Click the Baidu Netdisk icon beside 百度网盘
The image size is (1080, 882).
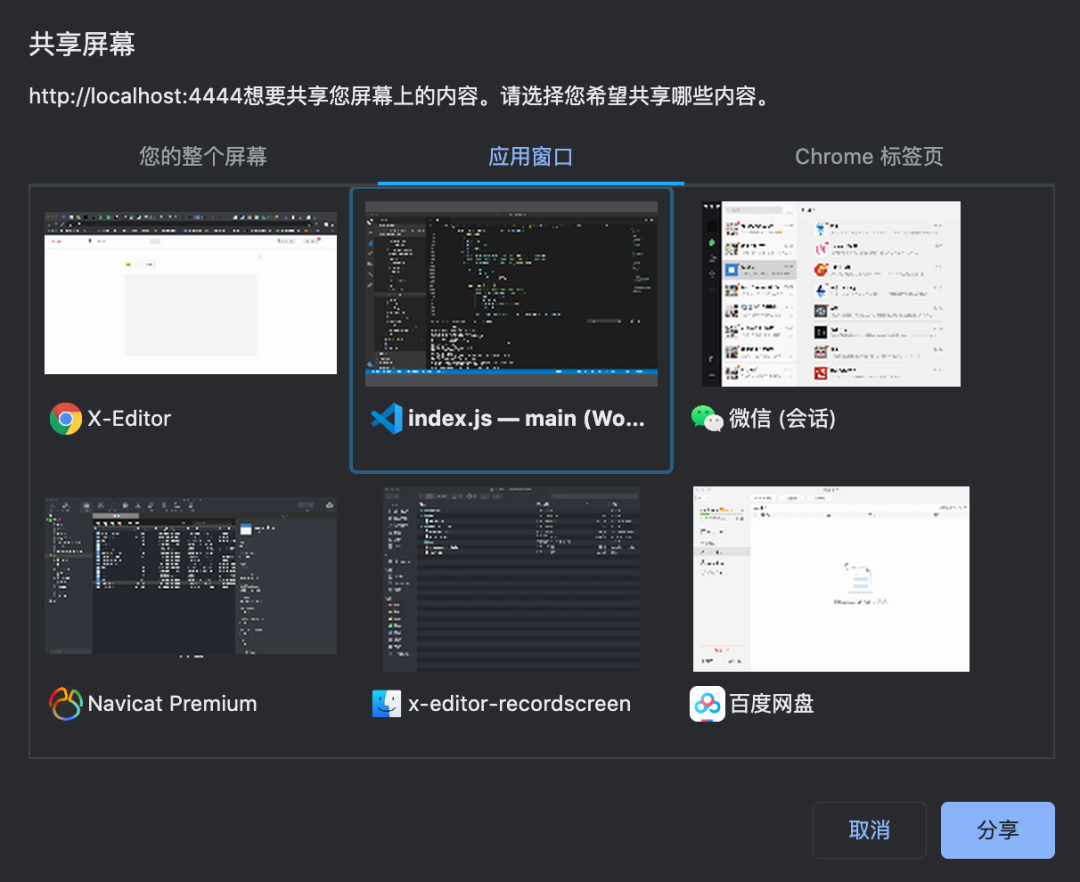(x=707, y=704)
